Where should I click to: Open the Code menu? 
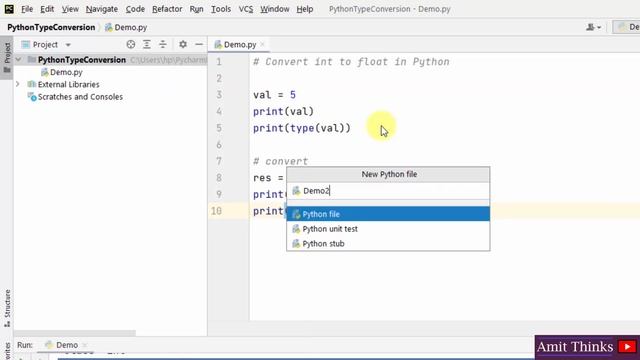135,9
